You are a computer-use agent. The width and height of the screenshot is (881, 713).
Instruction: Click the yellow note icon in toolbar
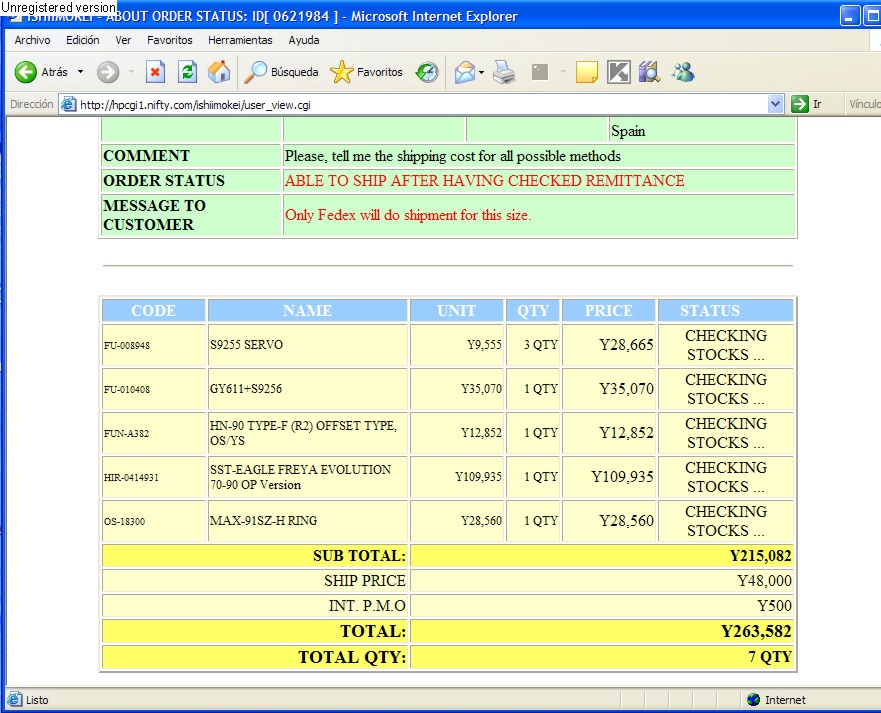click(587, 72)
